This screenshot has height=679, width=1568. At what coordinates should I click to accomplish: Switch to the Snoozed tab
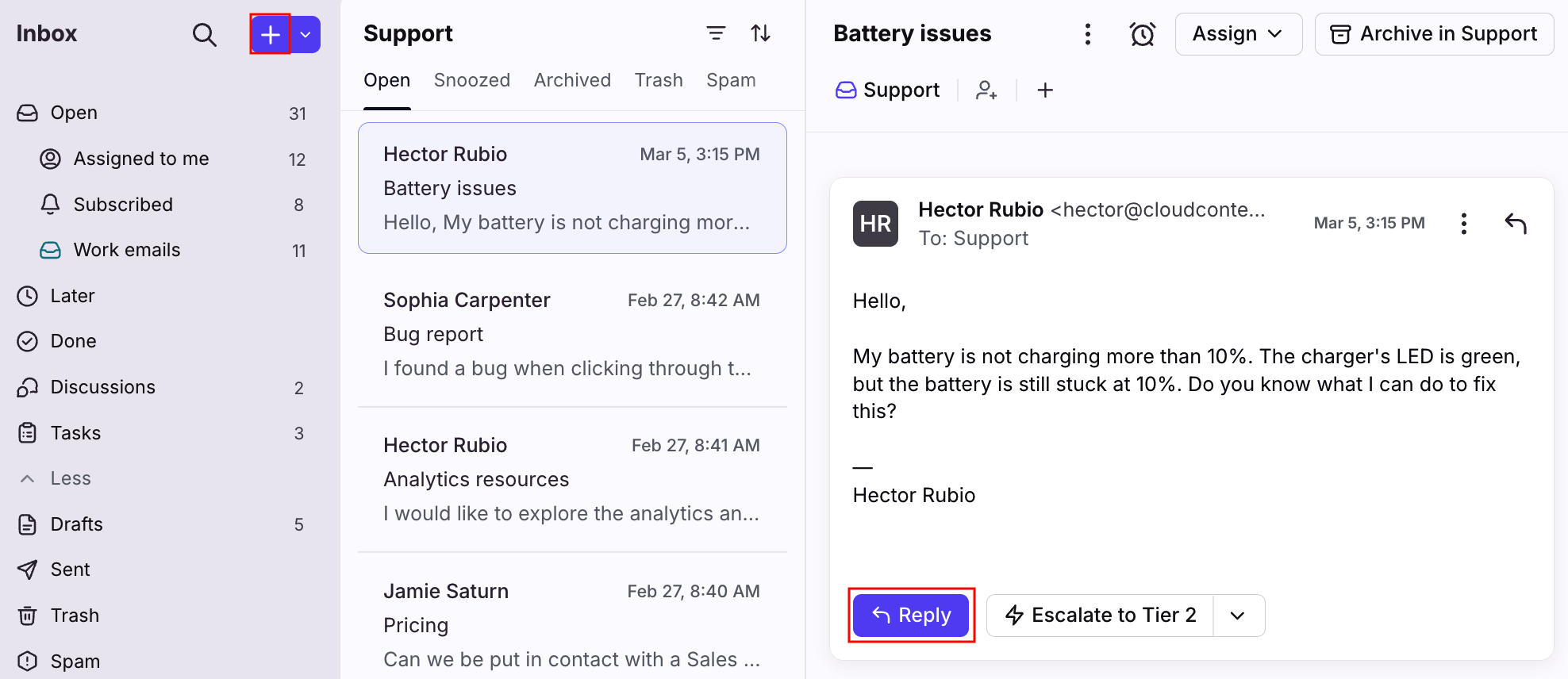point(471,80)
